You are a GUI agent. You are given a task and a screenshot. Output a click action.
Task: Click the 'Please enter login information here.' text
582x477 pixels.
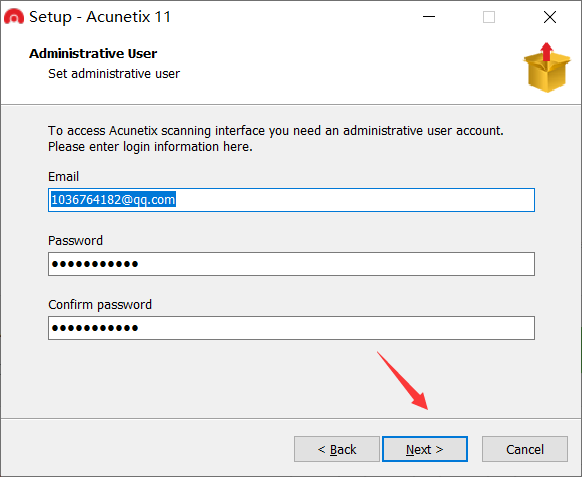click(150, 147)
